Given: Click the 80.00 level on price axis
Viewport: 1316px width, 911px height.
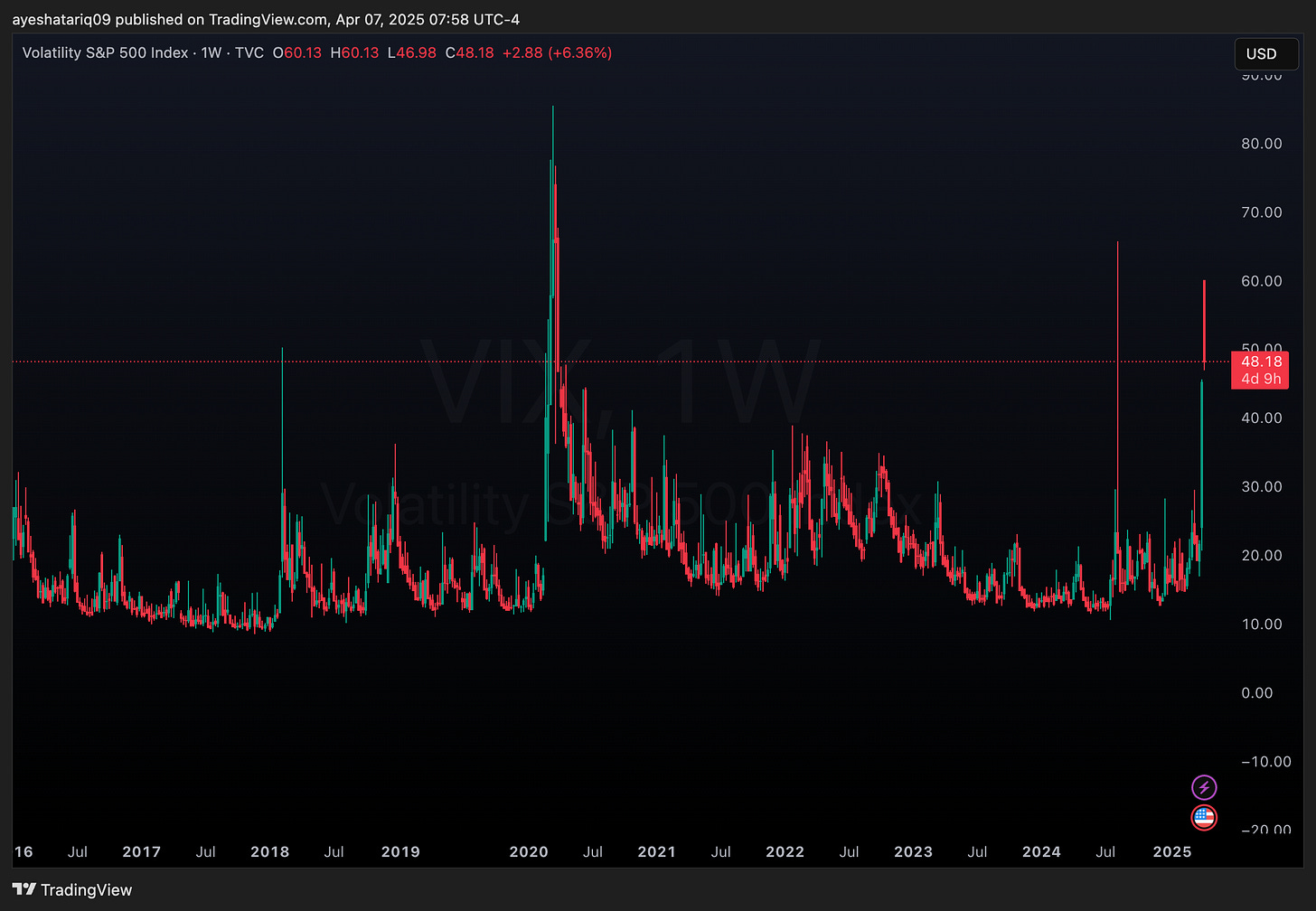Looking at the screenshot, I should click(x=1262, y=144).
